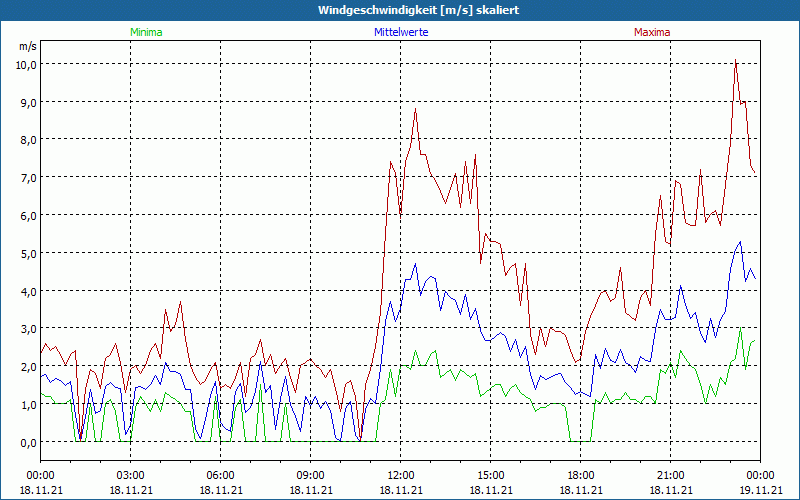Select the blue Mittelwerte legend label
This screenshot has width=800, height=500.
400,32
